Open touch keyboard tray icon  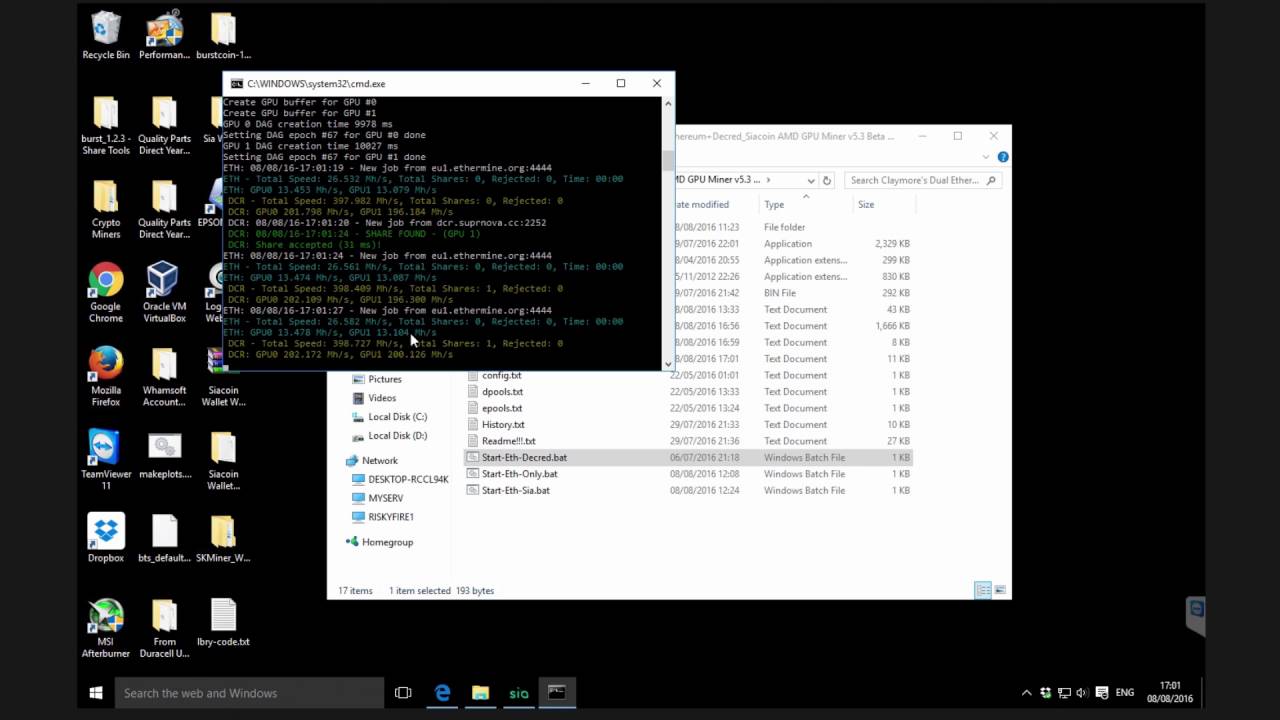[x=1101, y=693]
